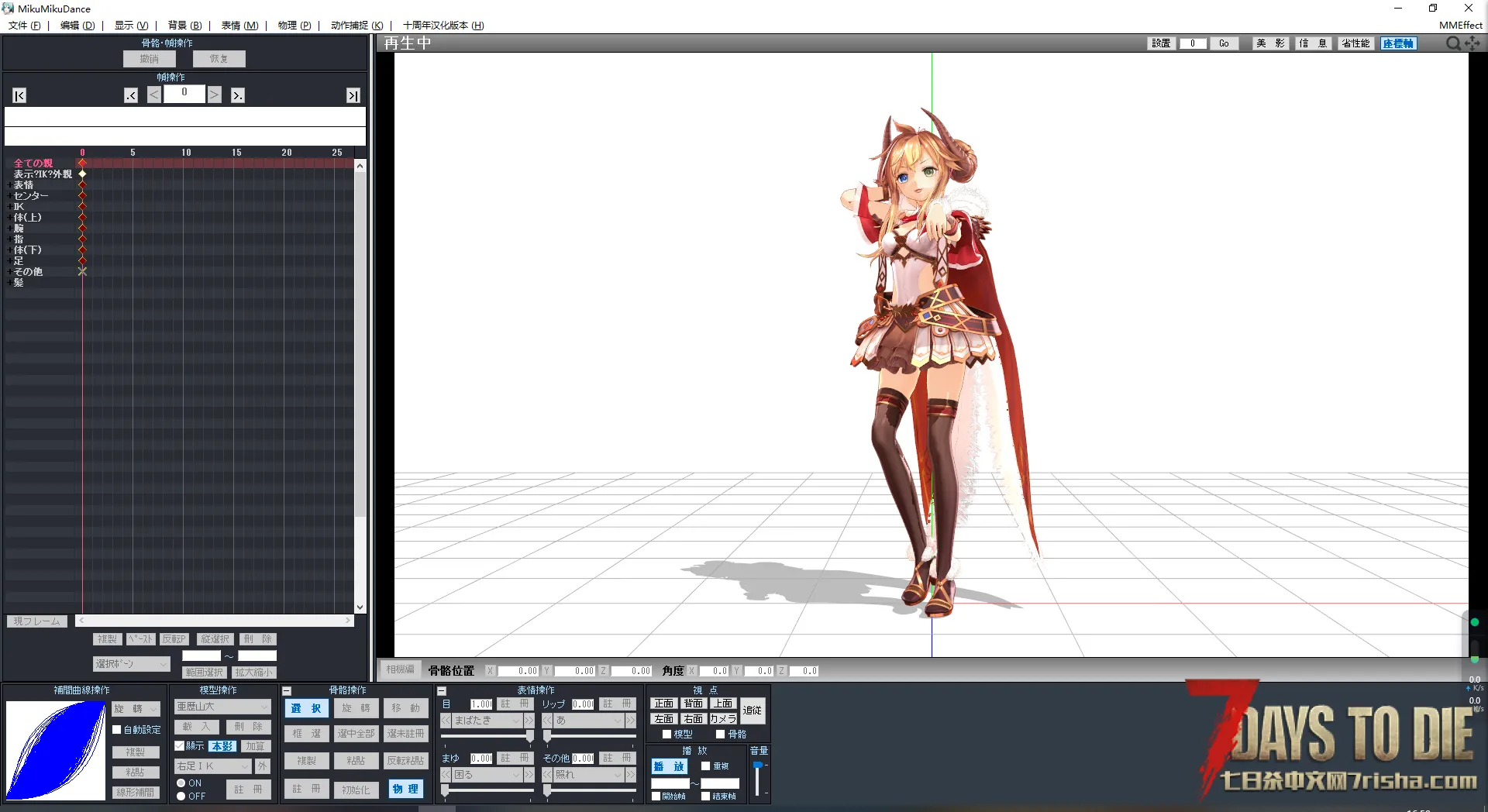Previous eye morph (<<) beside まばたき
The width and height of the screenshot is (1488, 812).
446,721
